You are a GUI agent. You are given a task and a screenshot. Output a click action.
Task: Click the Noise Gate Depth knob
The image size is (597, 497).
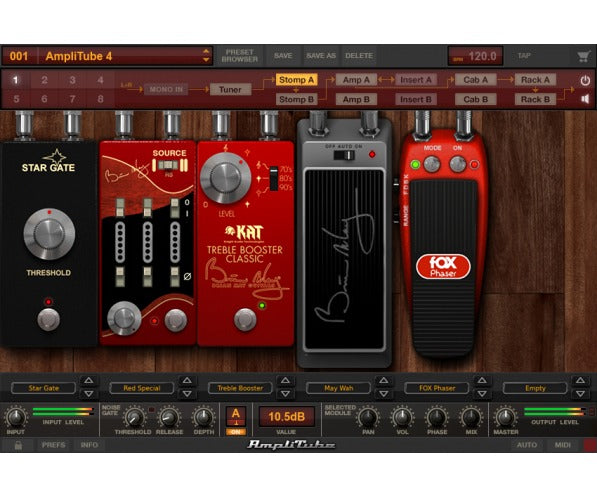pos(204,417)
